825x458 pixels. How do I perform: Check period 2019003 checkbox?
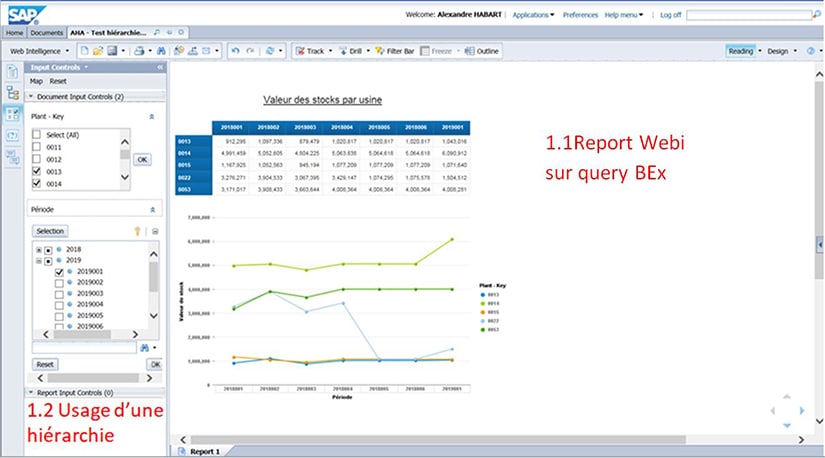coord(59,294)
